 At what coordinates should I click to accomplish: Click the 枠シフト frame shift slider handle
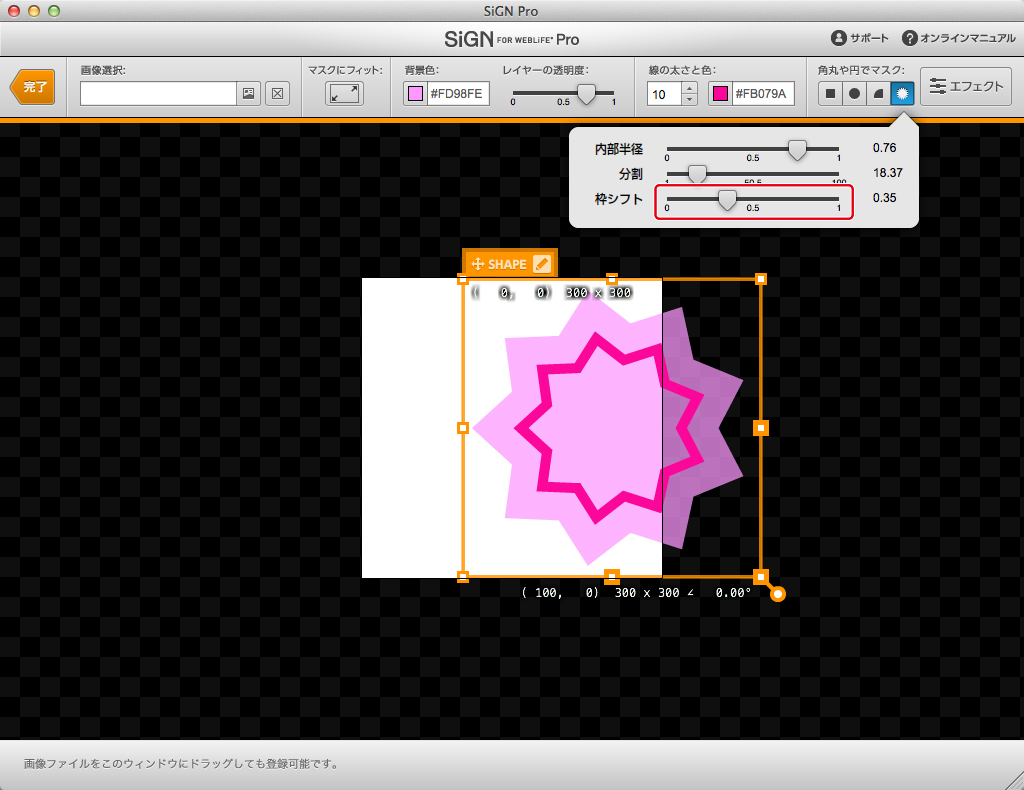(727, 199)
